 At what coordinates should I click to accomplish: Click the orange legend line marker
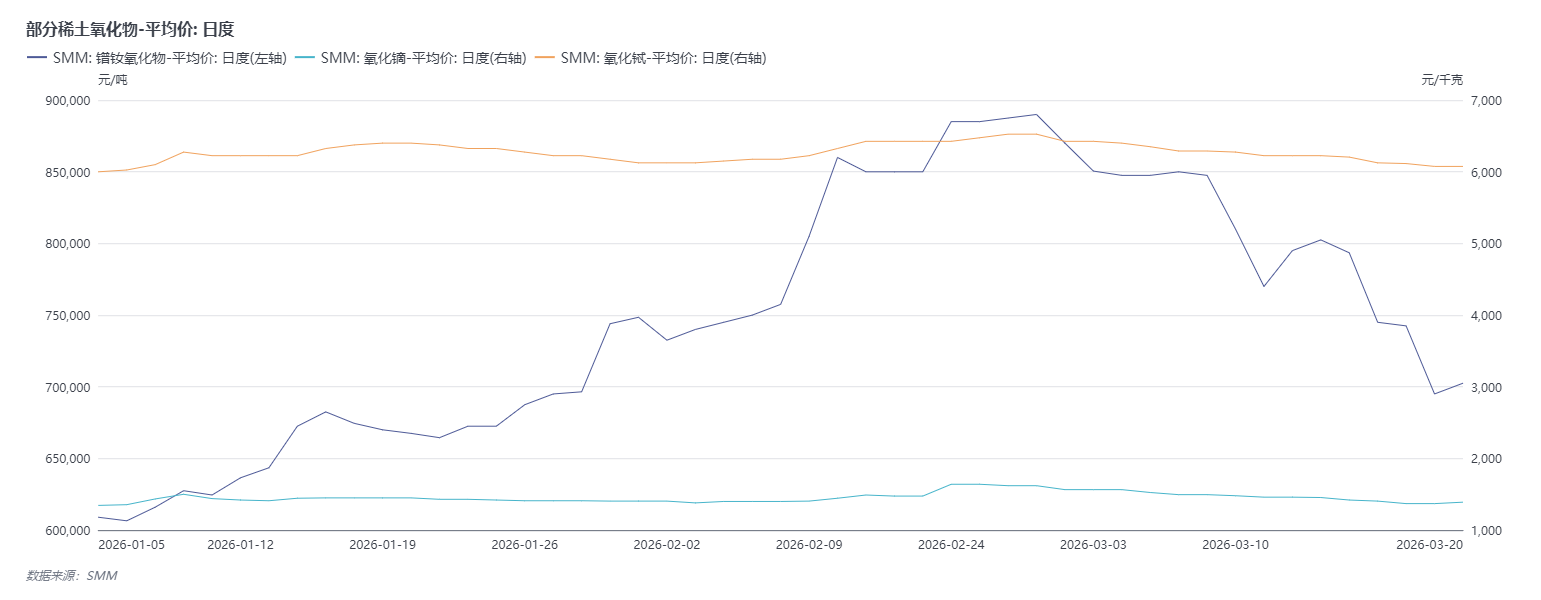(545, 58)
